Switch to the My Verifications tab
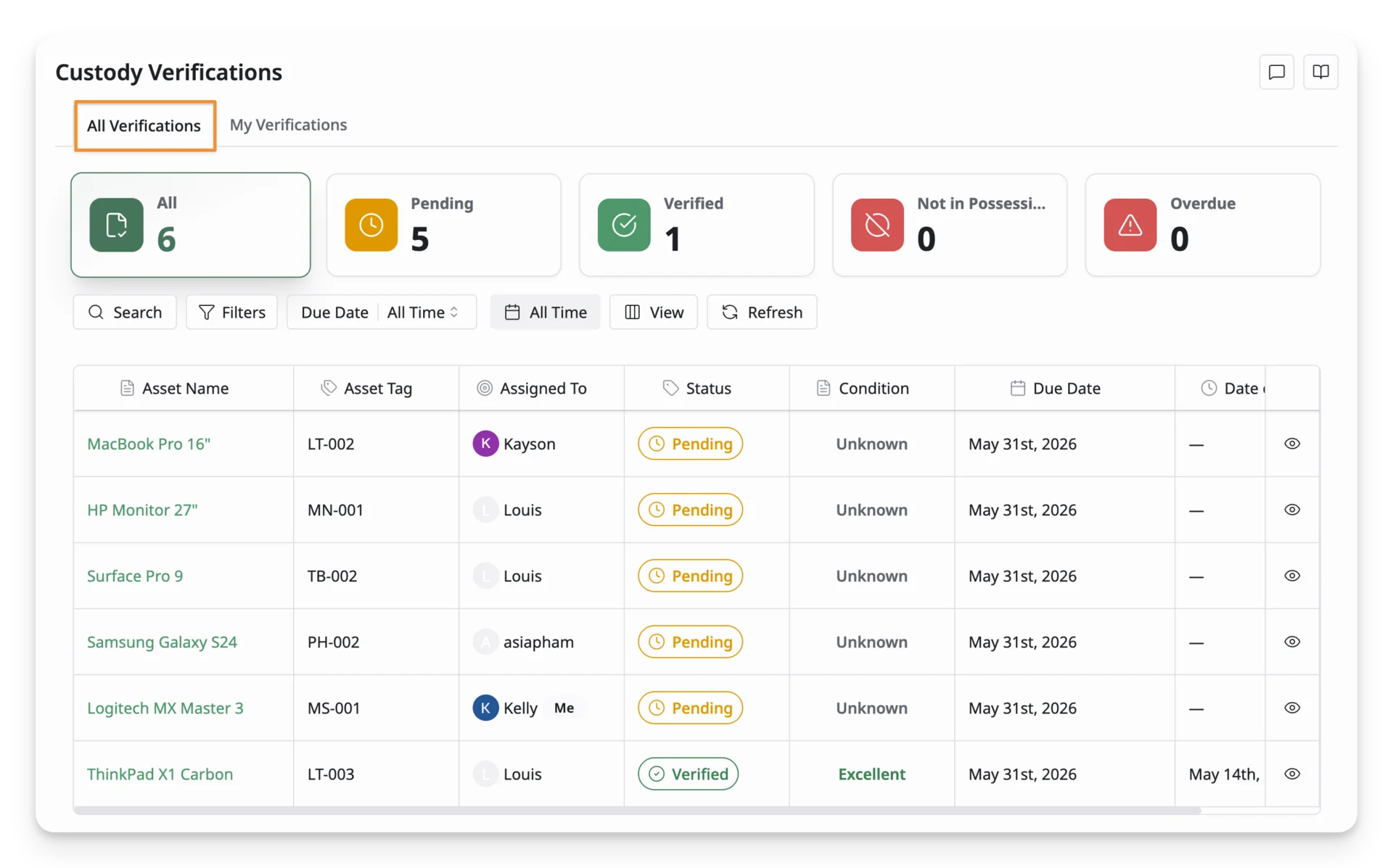Image resolution: width=1393 pixels, height=868 pixels. pos(288,125)
